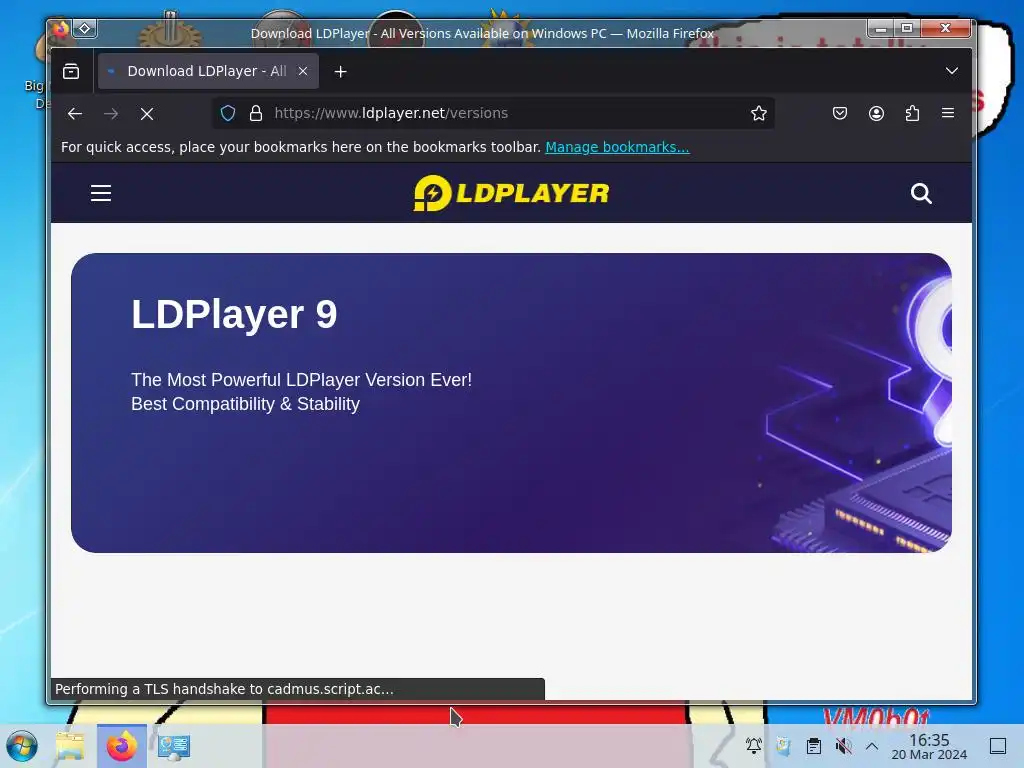Expand hidden system tray icons
Image resolution: width=1024 pixels, height=768 pixels.
(x=872, y=745)
